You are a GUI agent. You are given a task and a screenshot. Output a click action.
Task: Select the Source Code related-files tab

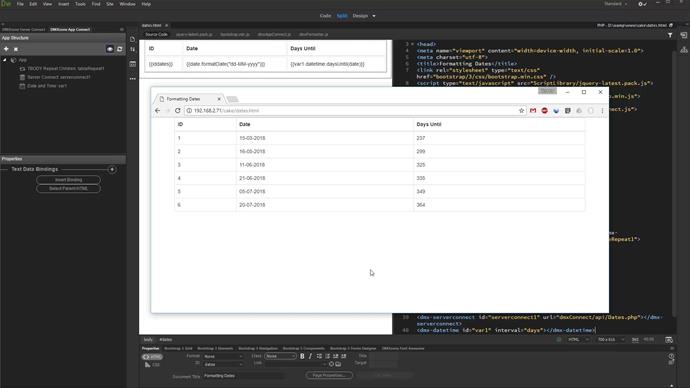tap(156, 34)
